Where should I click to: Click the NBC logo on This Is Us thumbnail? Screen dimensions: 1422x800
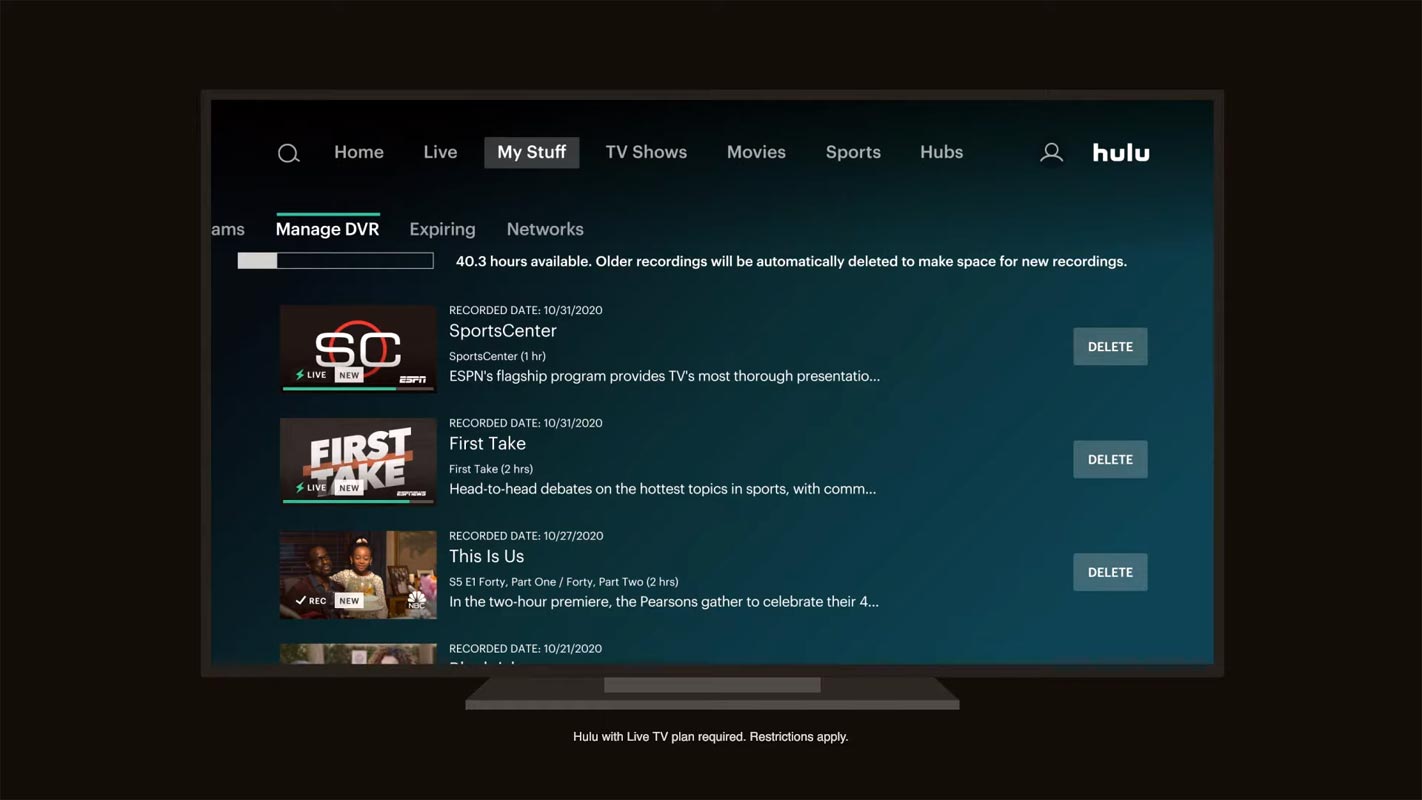point(416,600)
